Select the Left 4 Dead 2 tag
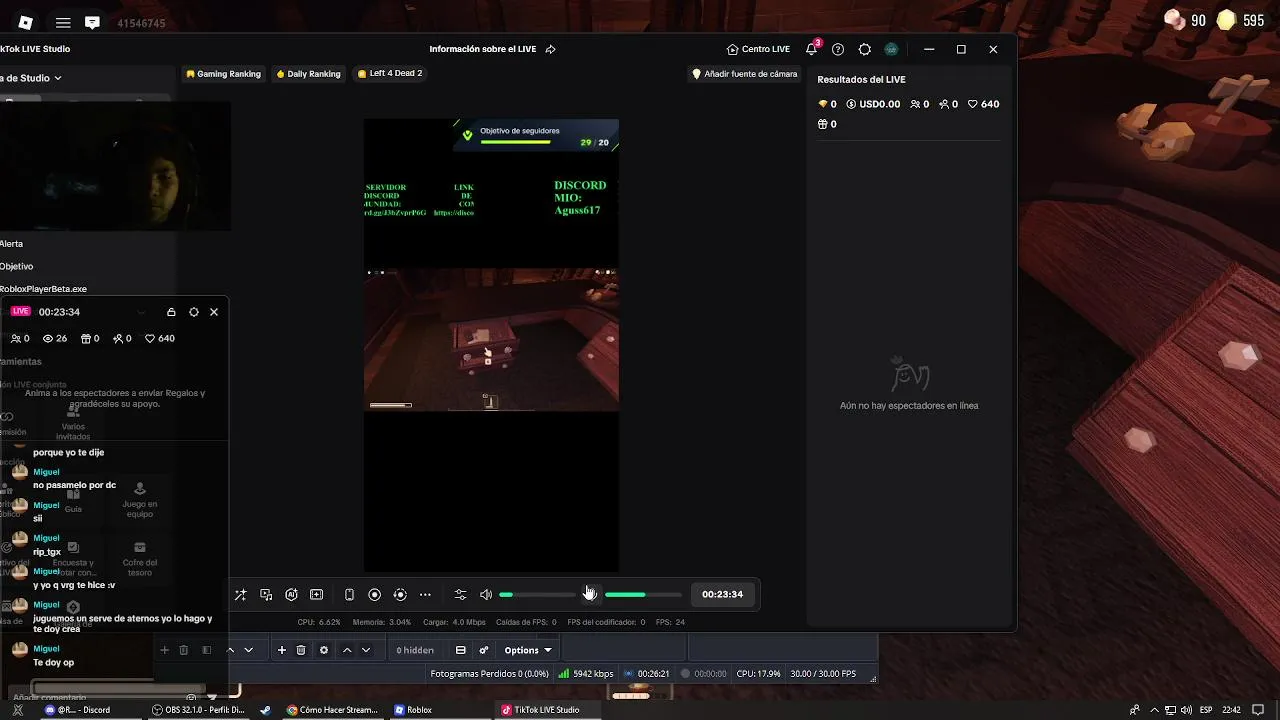This screenshot has width=1280, height=720. (x=390, y=73)
